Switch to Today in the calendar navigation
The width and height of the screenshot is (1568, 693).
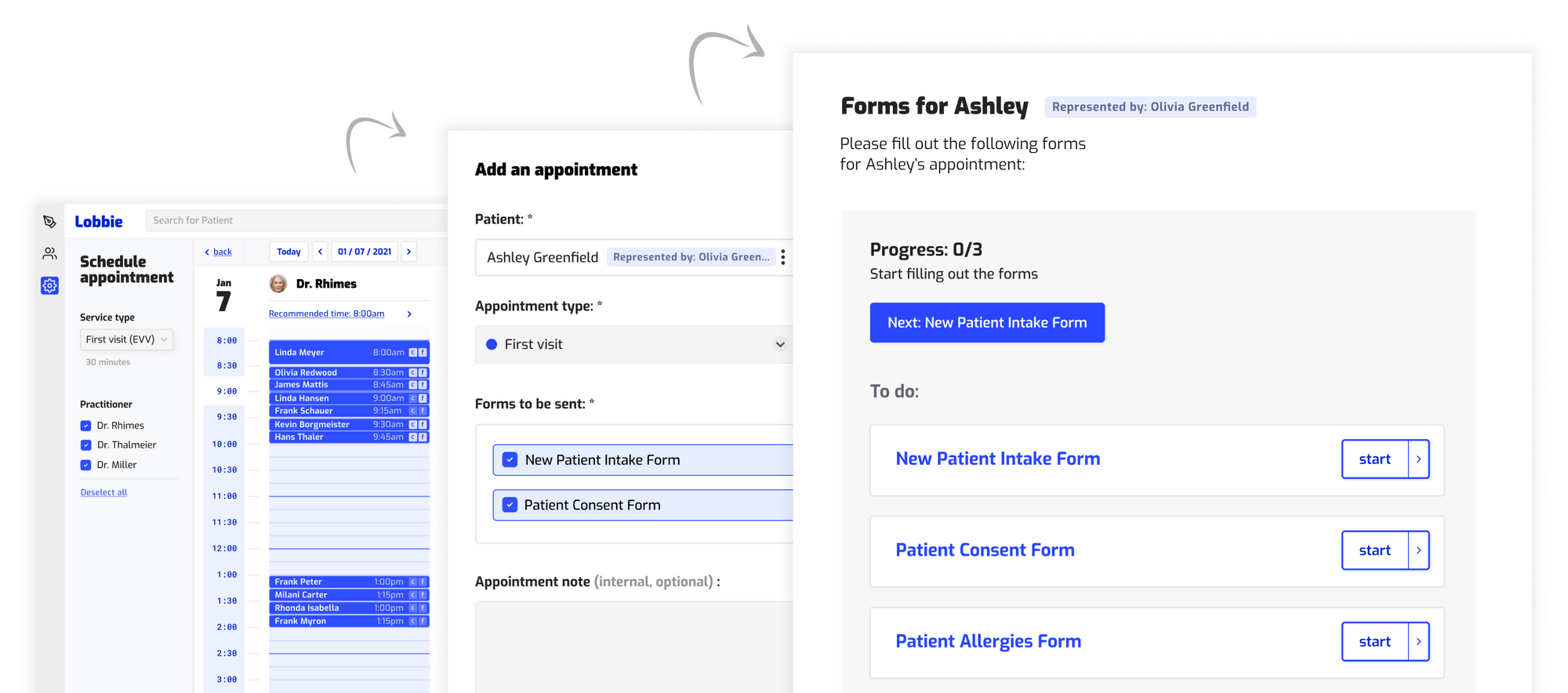[x=289, y=251]
